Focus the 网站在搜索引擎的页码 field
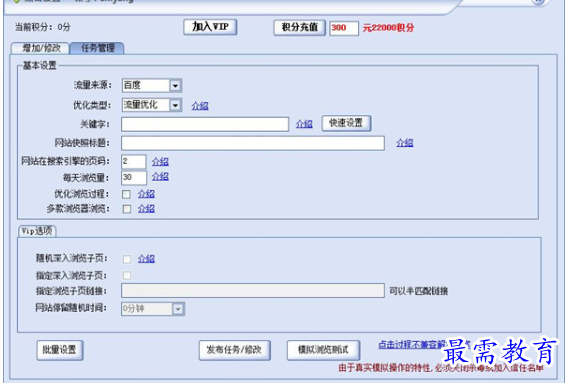This screenshot has width=565, height=383. [134, 161]
